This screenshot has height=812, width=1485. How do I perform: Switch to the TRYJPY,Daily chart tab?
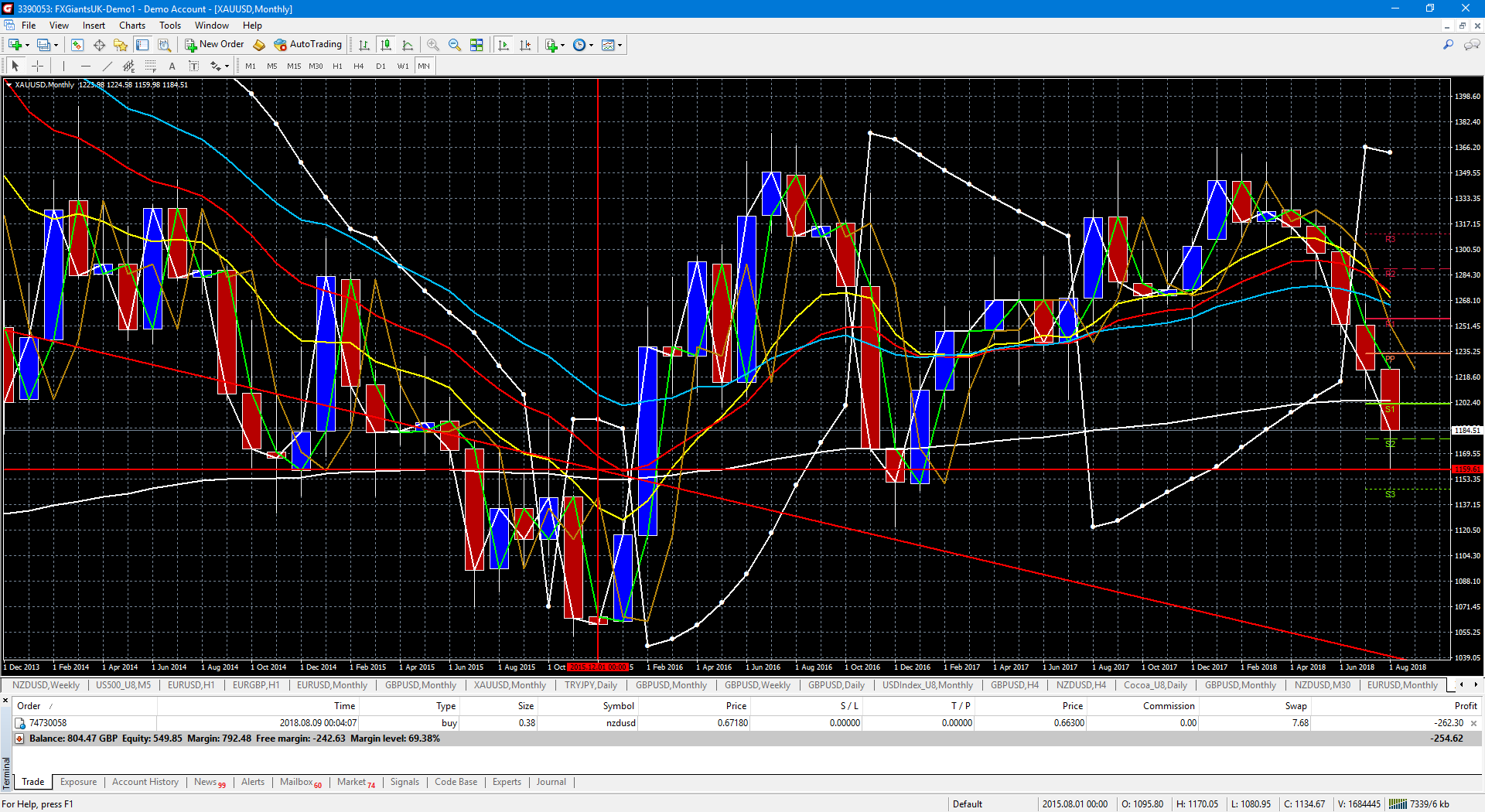[x=591, y=685]
